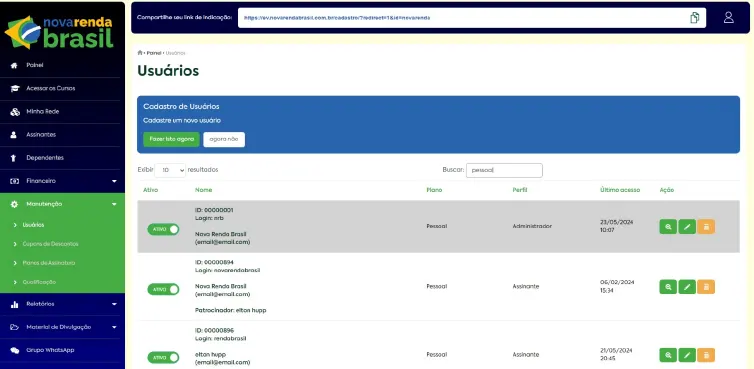Open the user profile icon in header

(x=729, y=18)
